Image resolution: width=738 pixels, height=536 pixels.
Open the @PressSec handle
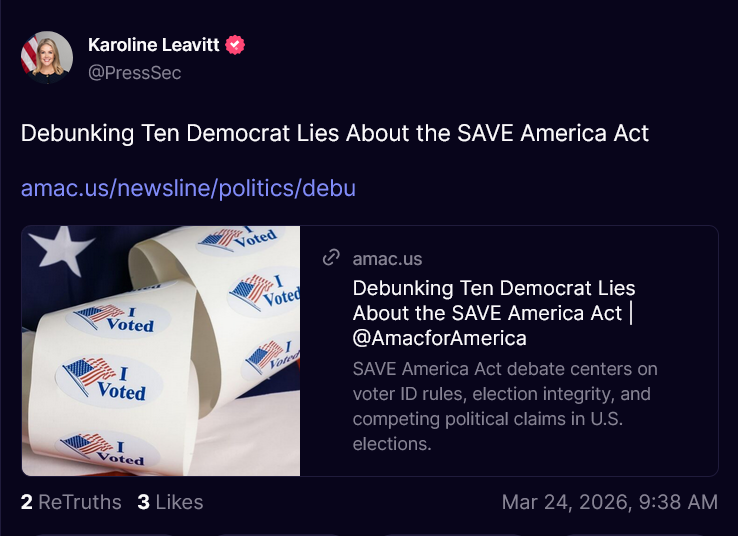pyautogui.click(x=134, y=72)
